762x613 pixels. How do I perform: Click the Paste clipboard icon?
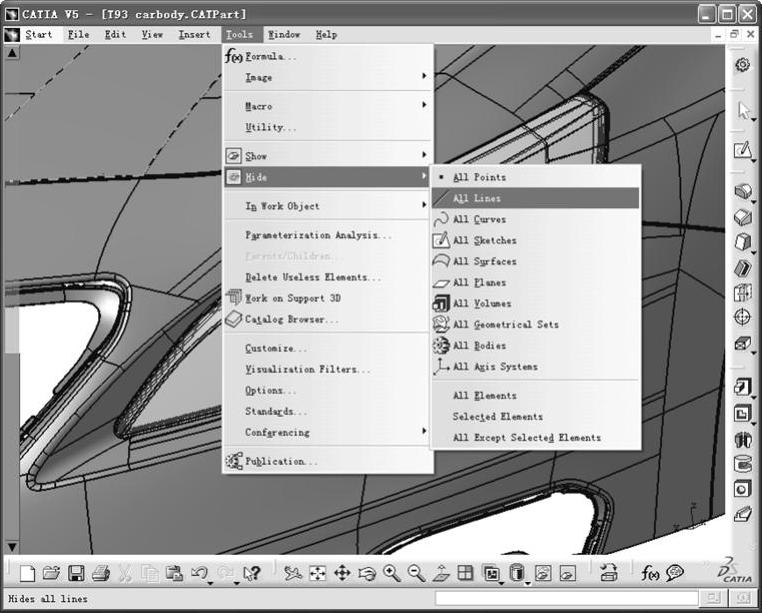tap(173, 573)
